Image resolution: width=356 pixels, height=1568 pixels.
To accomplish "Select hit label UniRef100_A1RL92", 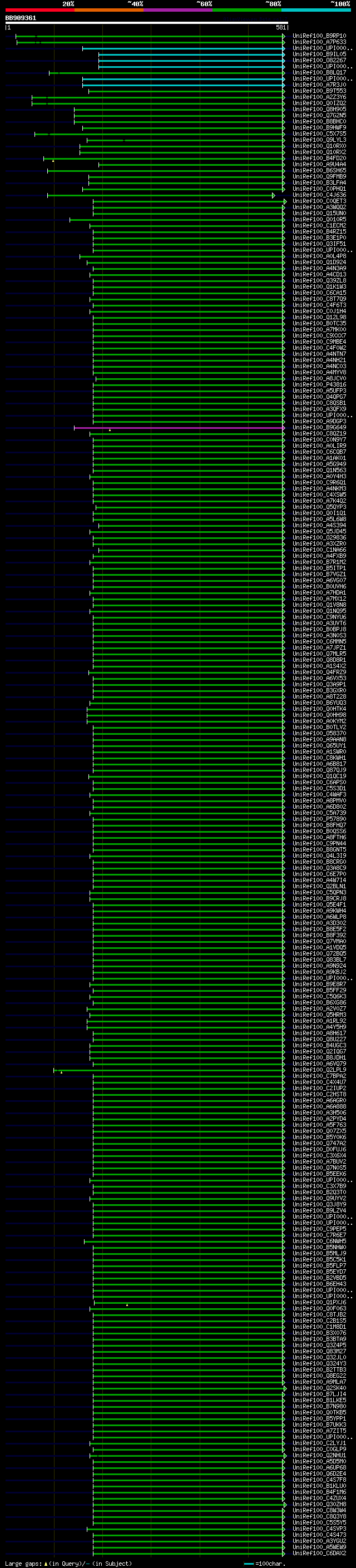I will 319,1021.
